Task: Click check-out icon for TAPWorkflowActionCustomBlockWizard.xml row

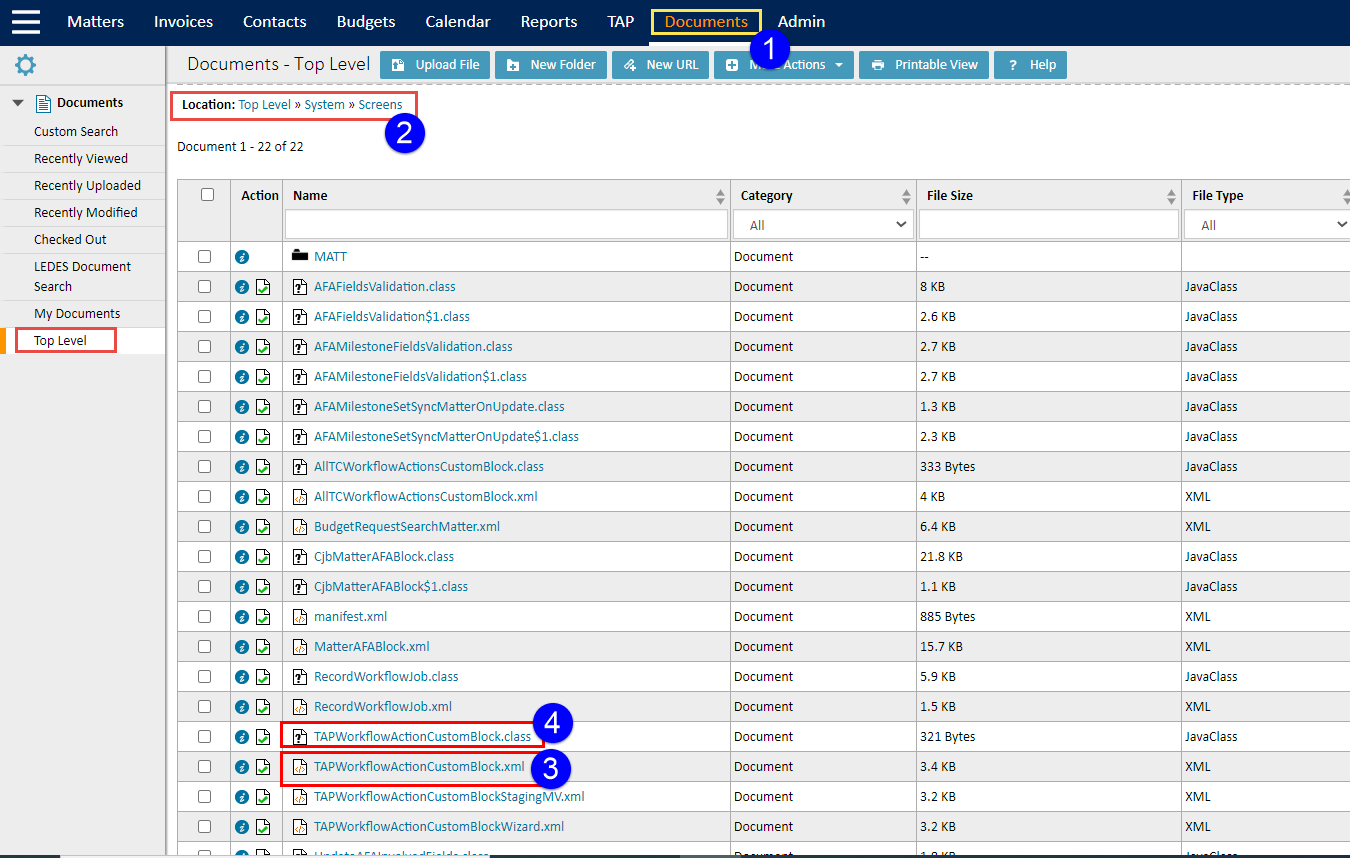Action: [x=263, y=827]
